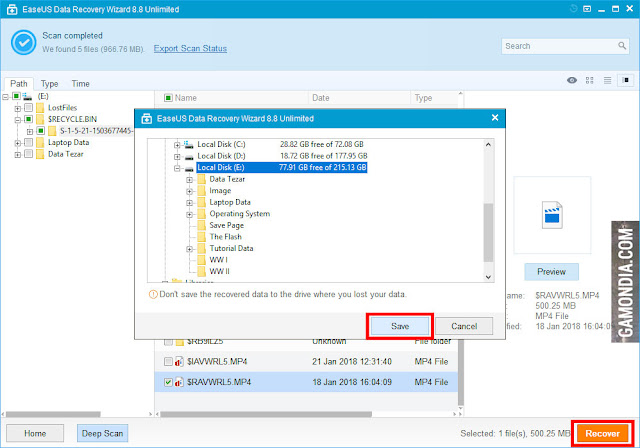Switch to thumbnail grid view icon
Image resolution: width=640 pixels, height=448 pixels.
pos(589,80)
